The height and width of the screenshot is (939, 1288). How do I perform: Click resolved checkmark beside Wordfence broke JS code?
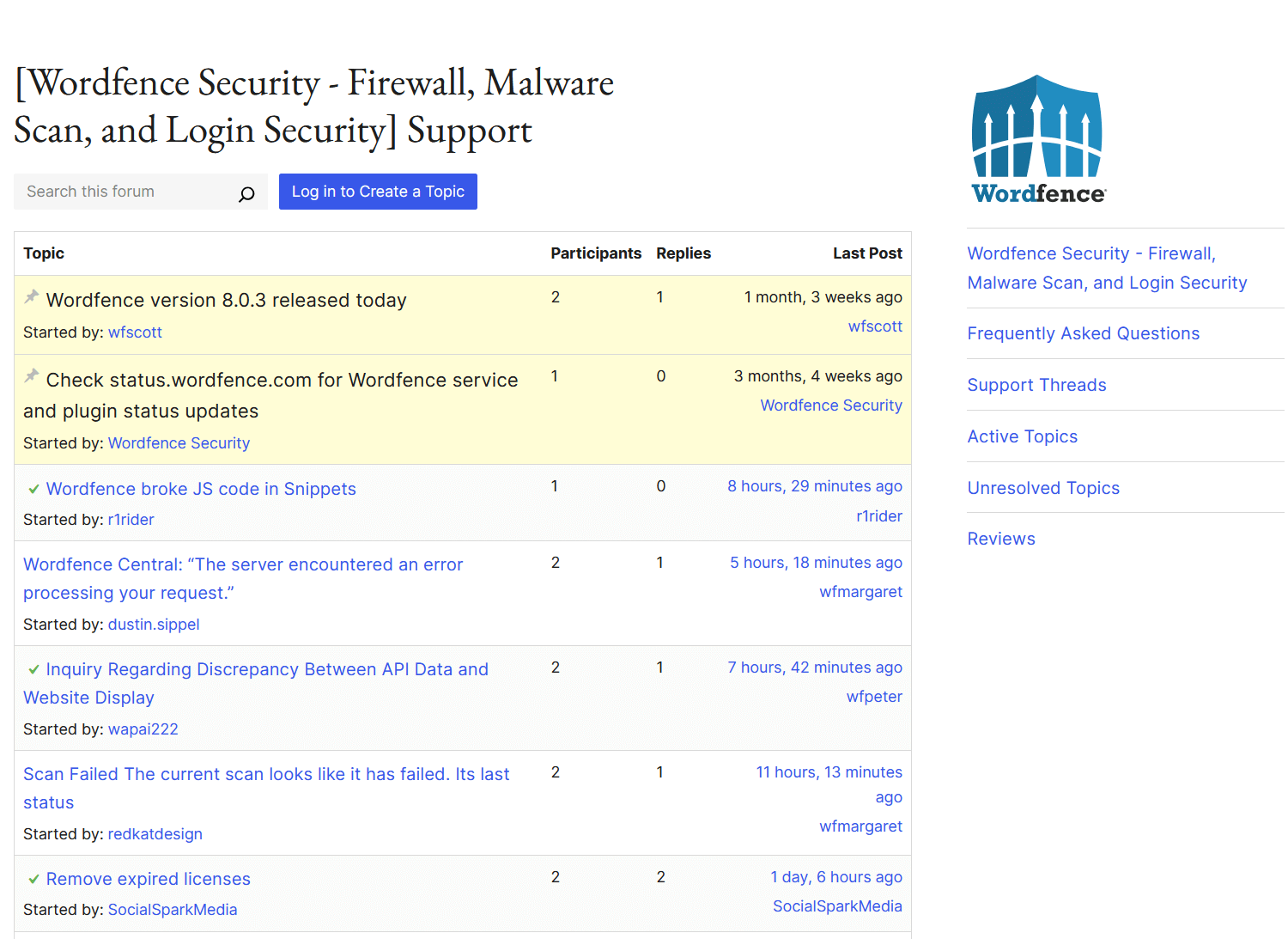[33, 489]
